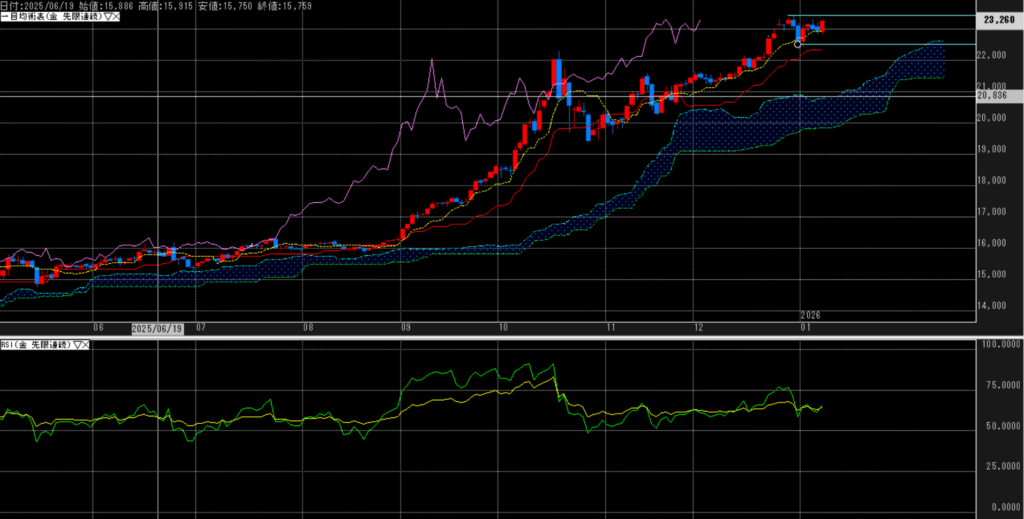Screen dimensions: 1024x519
Task: Click the RSI panel title label
Action: [34, 344]
